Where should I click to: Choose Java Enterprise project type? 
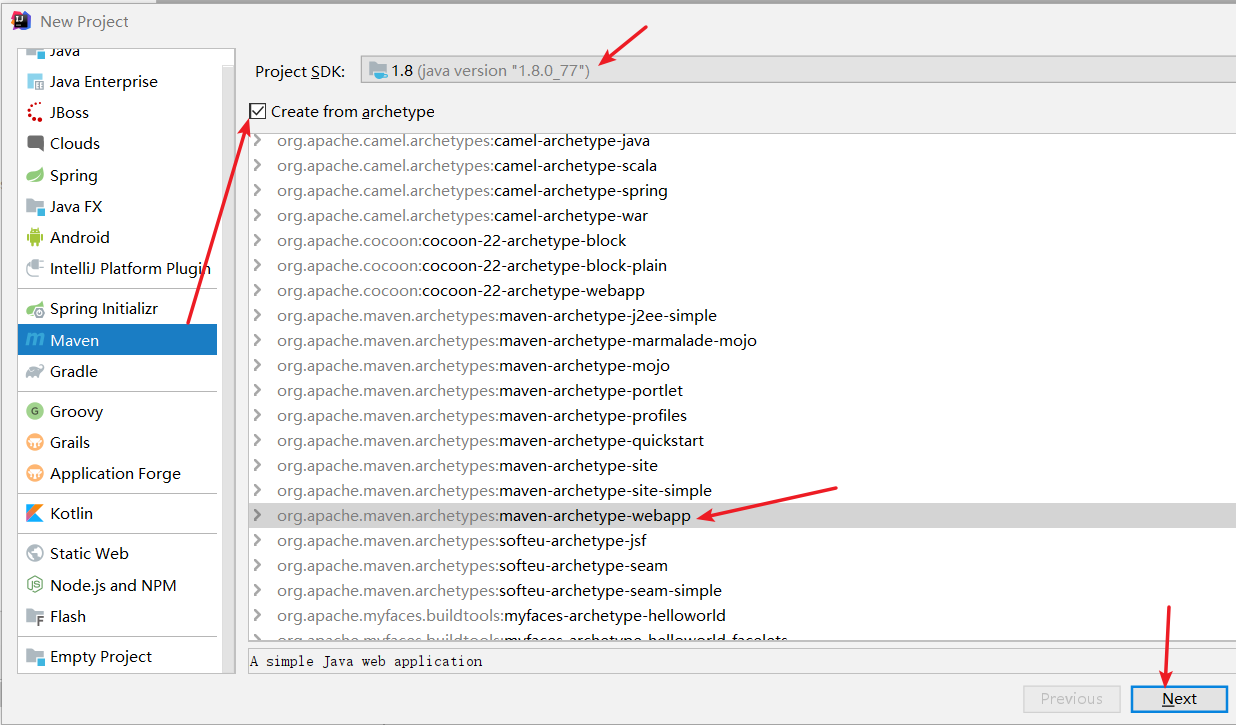(x=104, y=82)
